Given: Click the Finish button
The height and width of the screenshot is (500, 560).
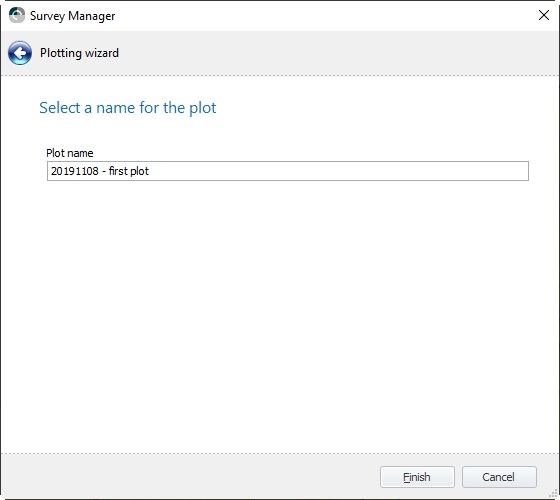Looking at the screenshot, I should [x=417, y=477].
